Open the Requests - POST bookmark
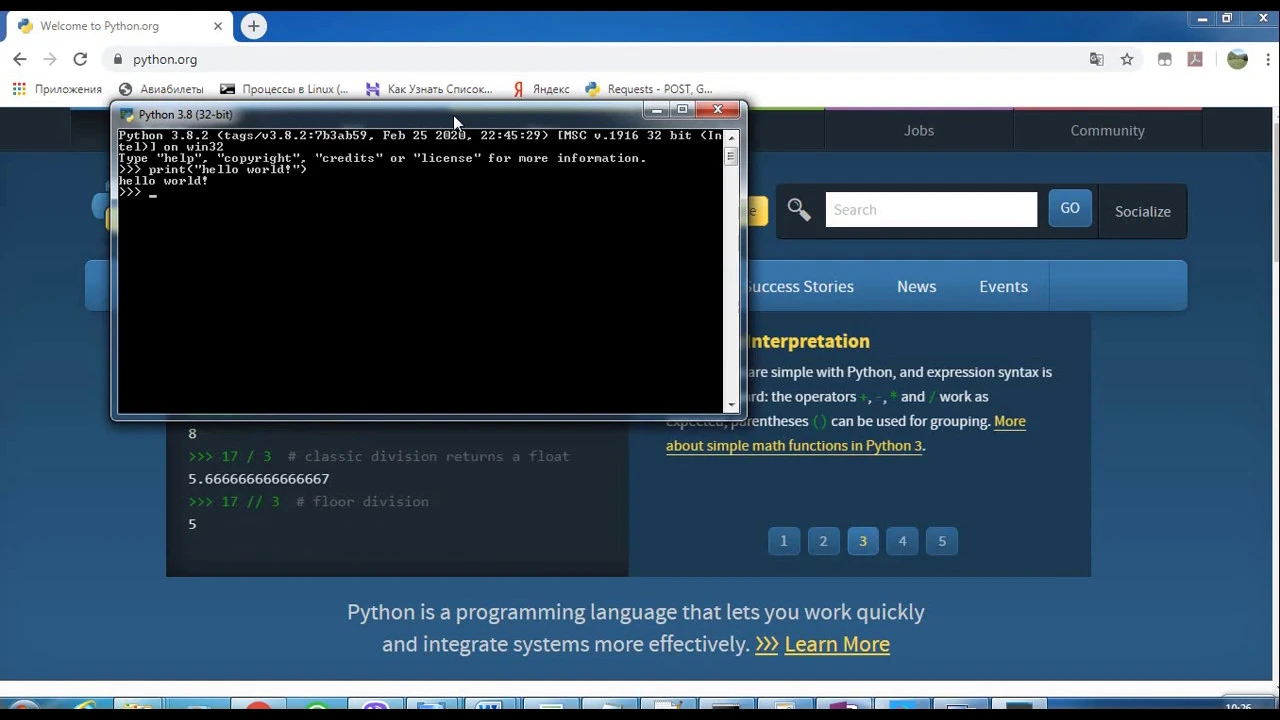The height and width of the screenshot is (720, 1280). coord(649,89)
